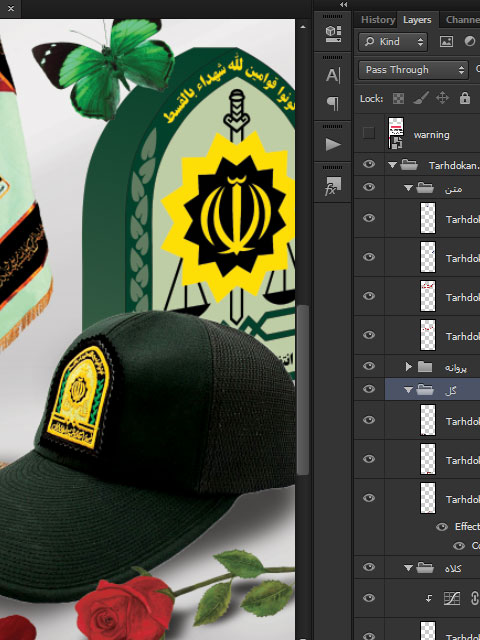Collapse the گل group
This screenshot has height=640, width=480.
point(408,390)
